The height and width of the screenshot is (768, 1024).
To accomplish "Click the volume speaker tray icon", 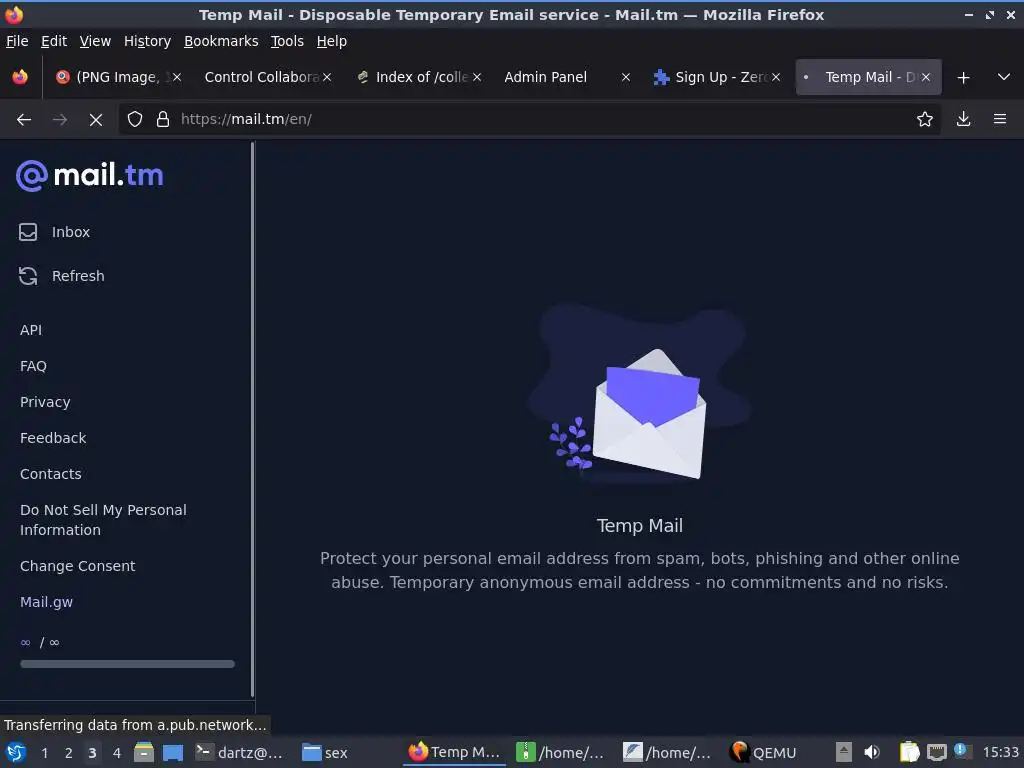I will (872, 753).
